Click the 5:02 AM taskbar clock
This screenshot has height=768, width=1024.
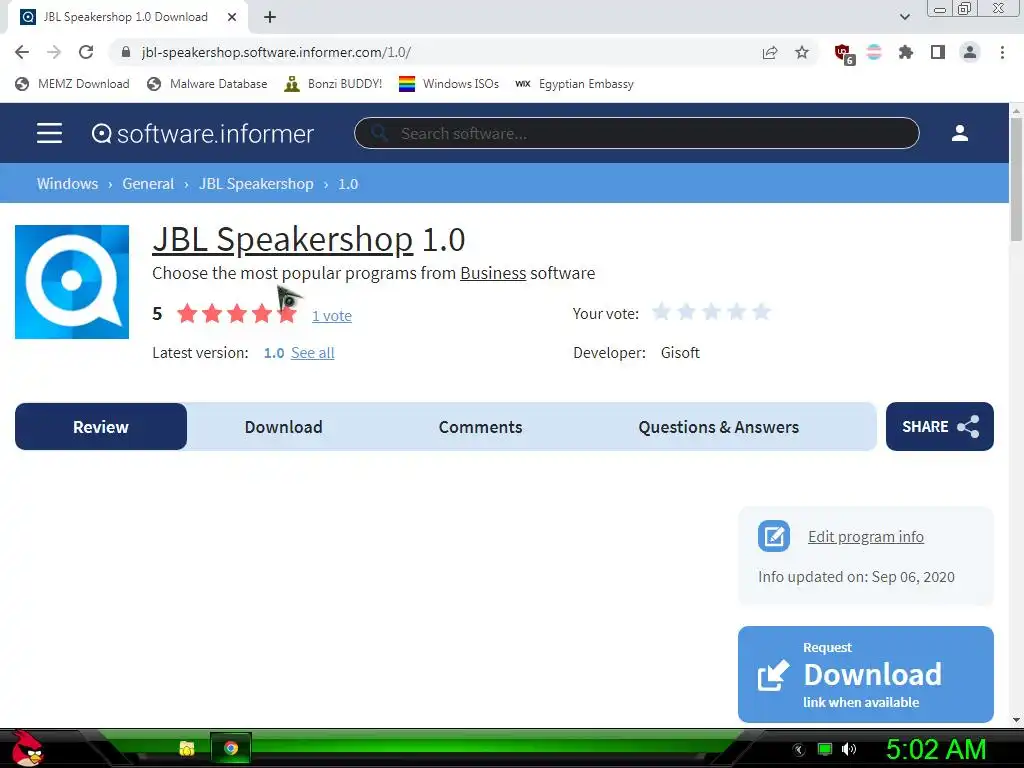(x=935, y=749)
